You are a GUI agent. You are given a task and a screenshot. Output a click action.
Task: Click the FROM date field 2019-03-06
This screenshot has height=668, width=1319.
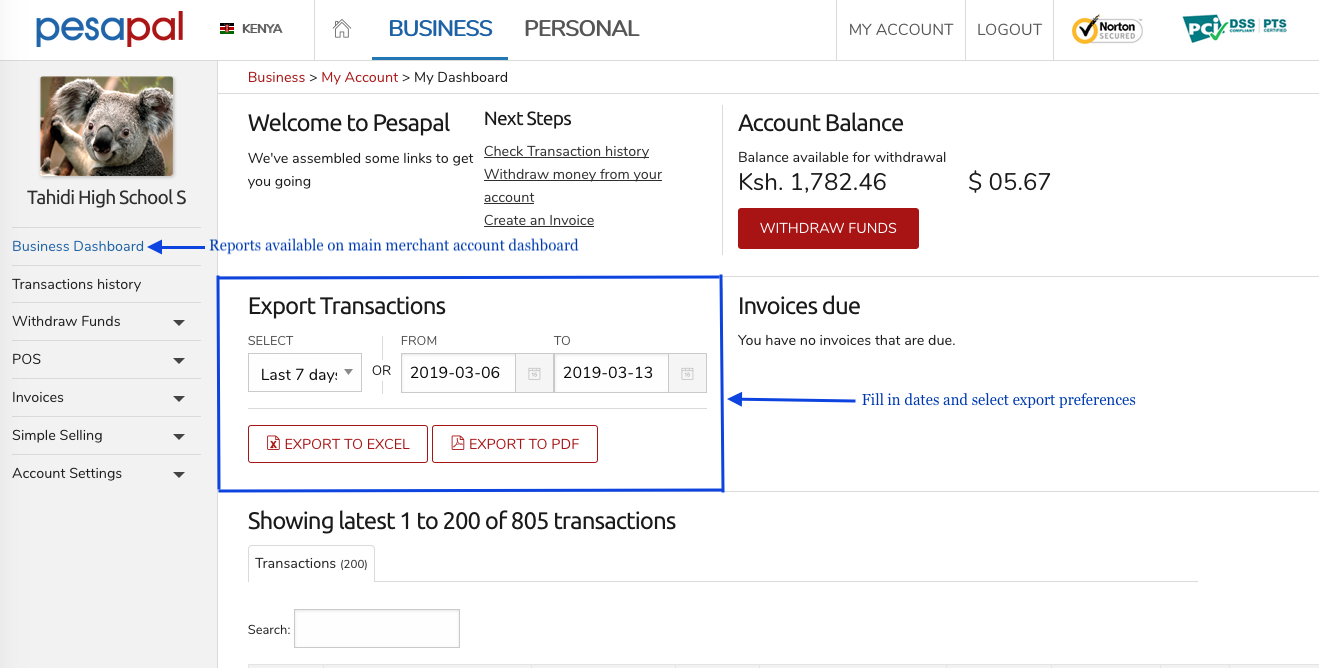(458, 373)
